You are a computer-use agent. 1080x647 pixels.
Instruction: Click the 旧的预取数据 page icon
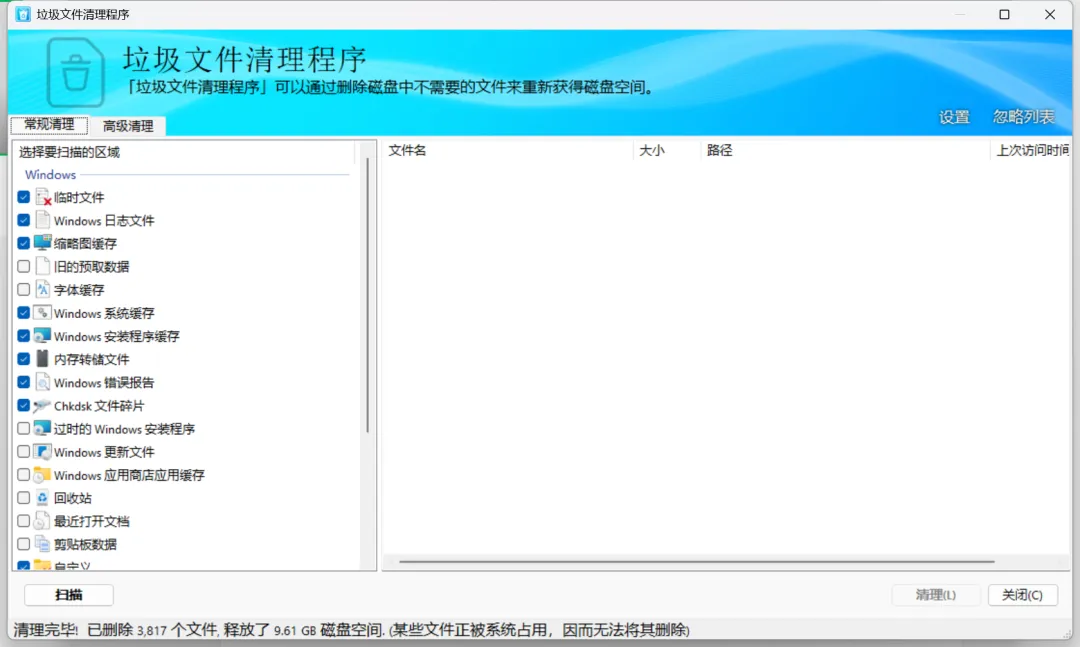[43, 267]
